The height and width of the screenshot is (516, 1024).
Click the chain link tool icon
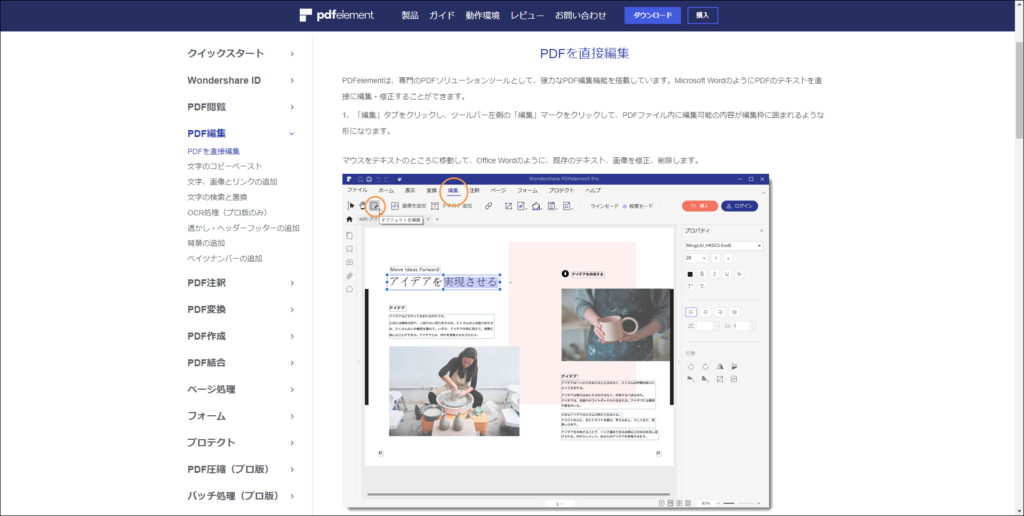pyautogui.click(x=488, y=206)
